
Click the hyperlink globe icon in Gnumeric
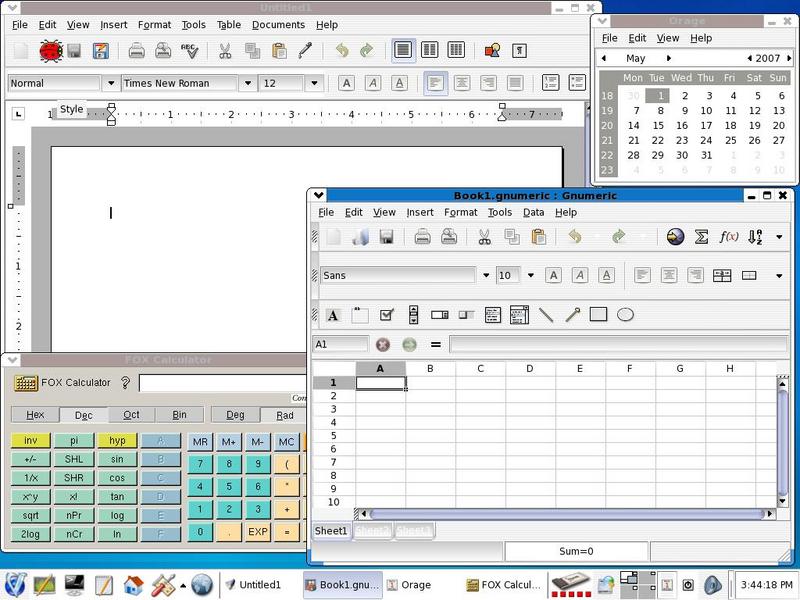pos(675,237)
